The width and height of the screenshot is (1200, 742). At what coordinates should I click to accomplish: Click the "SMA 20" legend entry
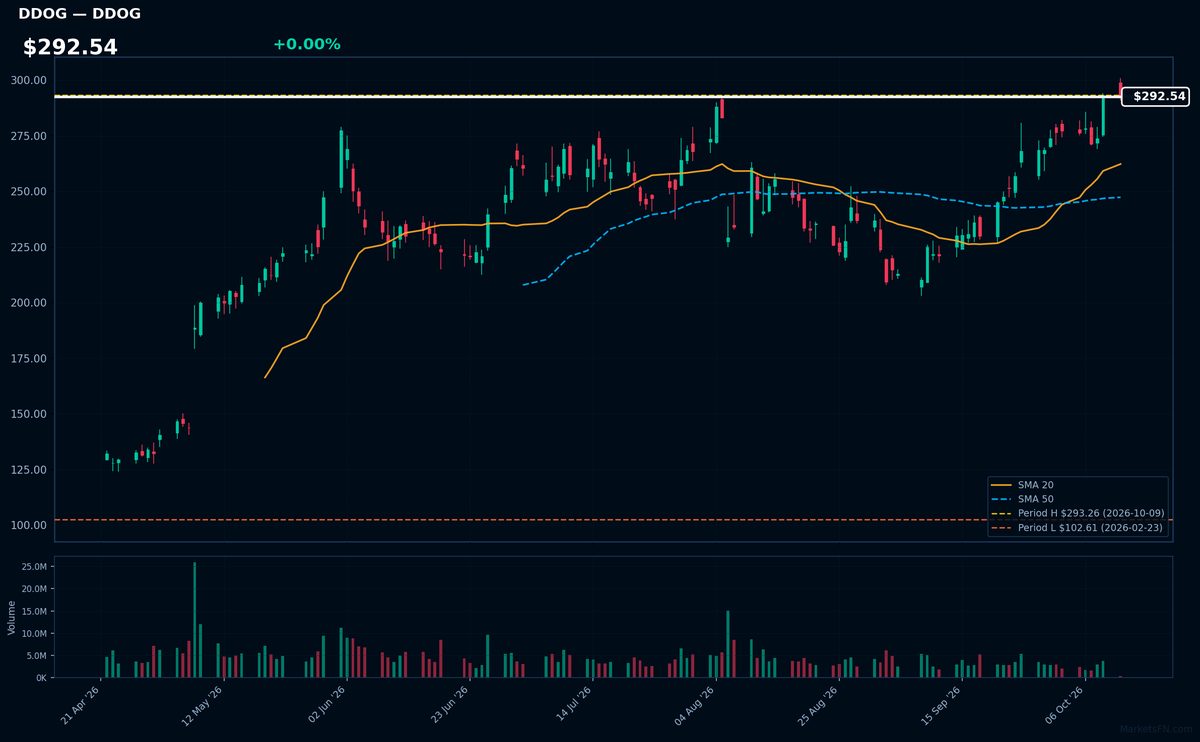[x=1021, y=485]
